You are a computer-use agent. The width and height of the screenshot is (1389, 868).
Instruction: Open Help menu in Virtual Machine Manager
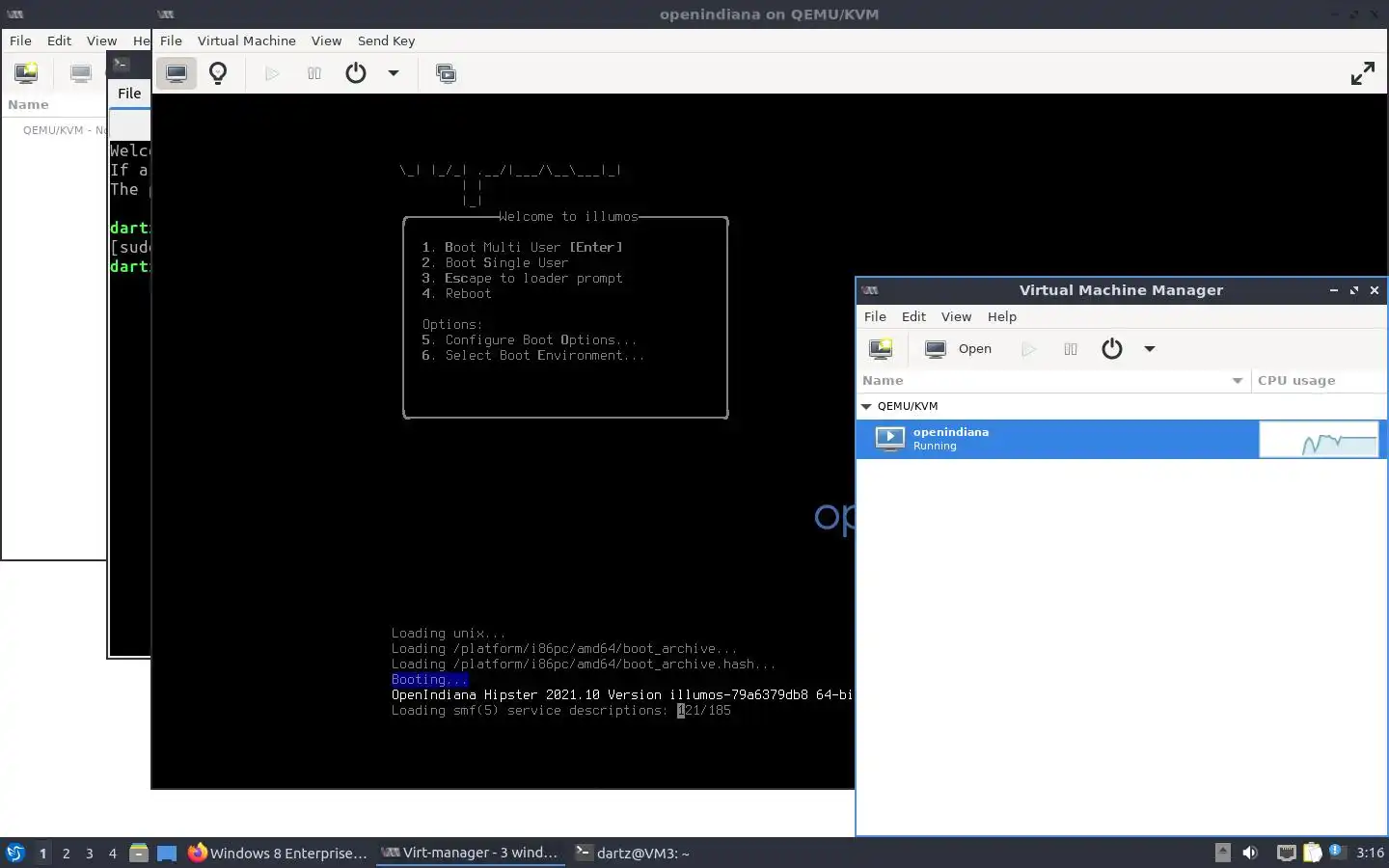(1002, 316)
